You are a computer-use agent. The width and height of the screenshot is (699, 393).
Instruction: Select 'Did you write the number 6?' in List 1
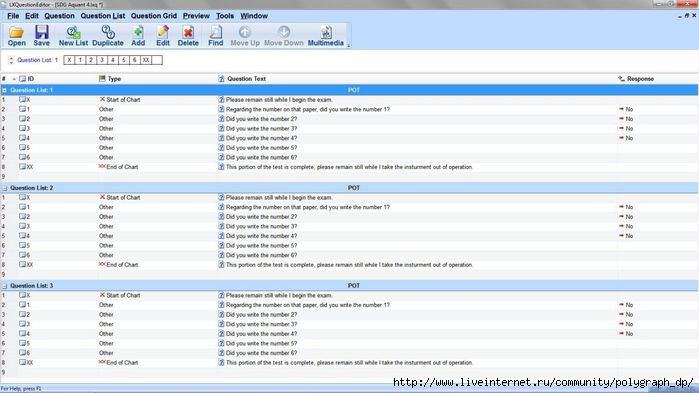261,157
